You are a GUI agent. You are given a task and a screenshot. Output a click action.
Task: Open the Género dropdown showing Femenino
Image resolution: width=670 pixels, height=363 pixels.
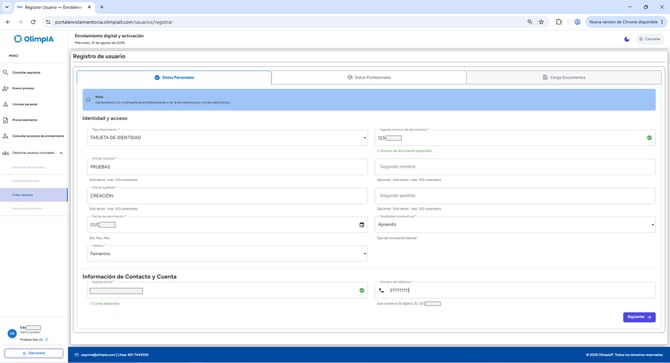click(x=227, y=254)
